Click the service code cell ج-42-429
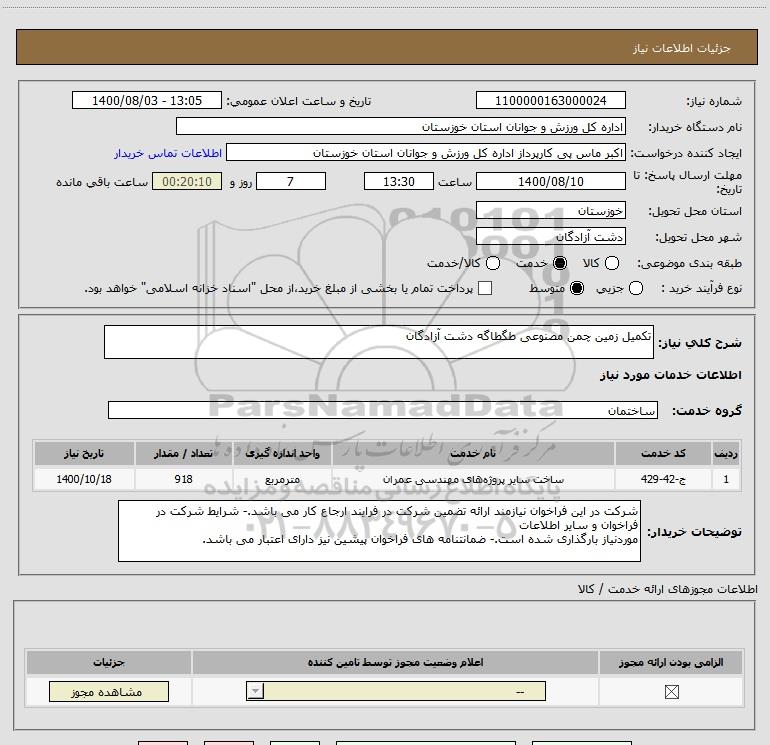Viewport: 770px width, 745px height. (663, 479)
